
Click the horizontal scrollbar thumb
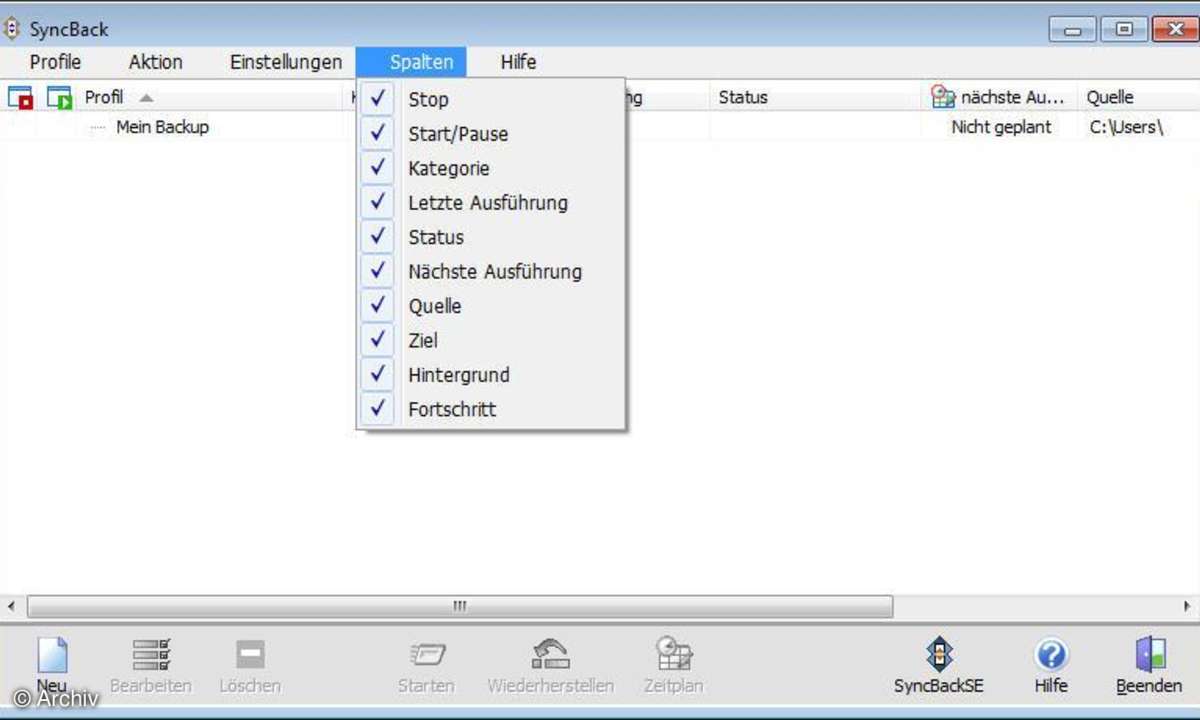pos(460,606)
